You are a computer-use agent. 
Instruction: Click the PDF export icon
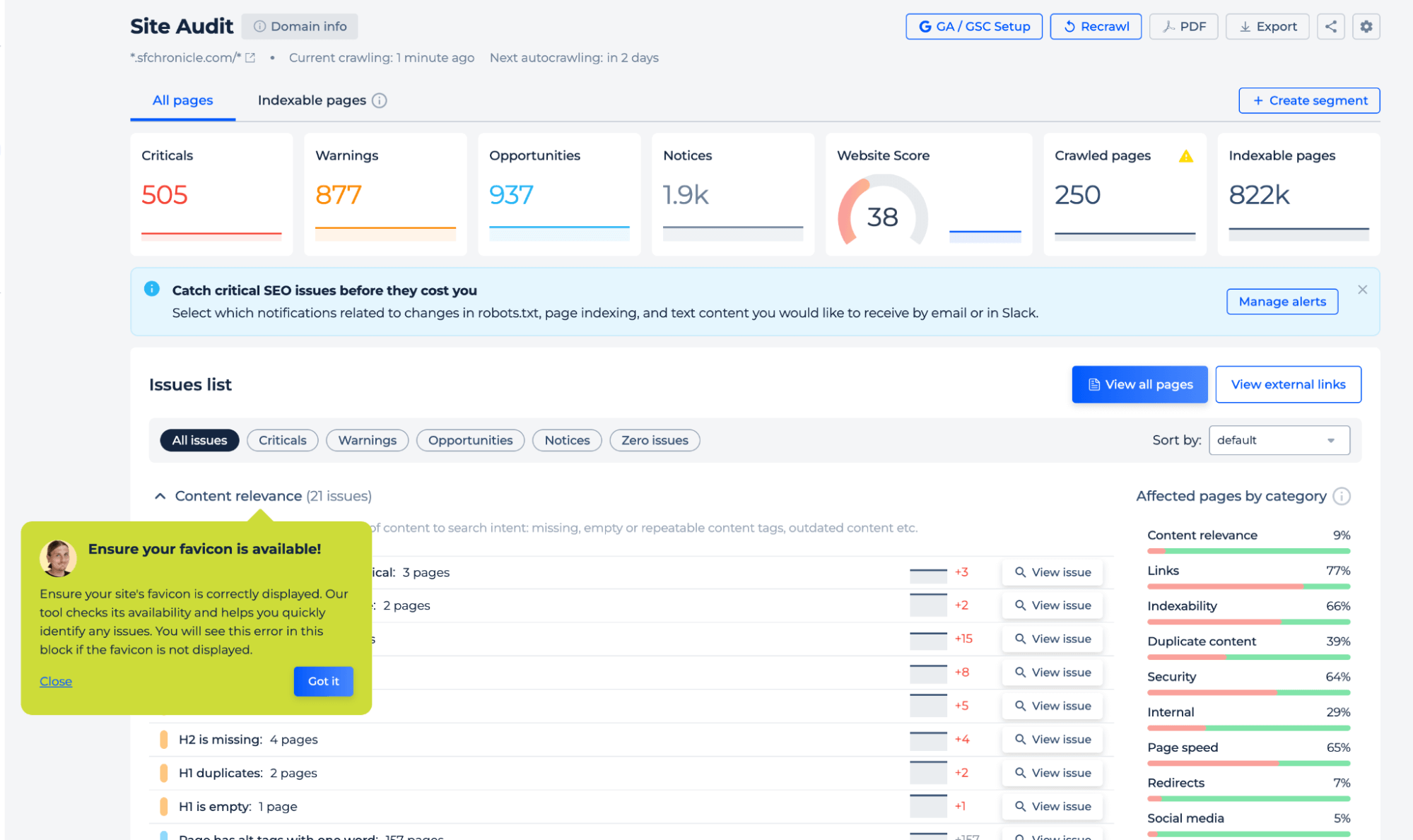pos(1183,27)
